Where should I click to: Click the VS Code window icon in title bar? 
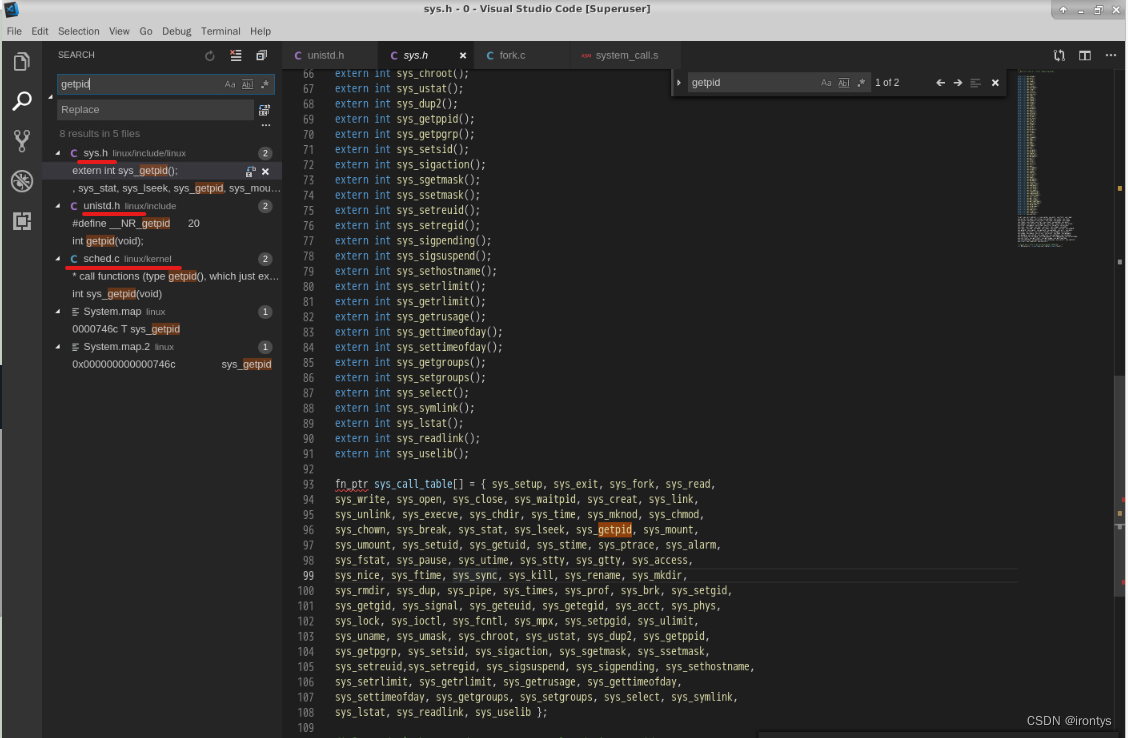(11, 9)
